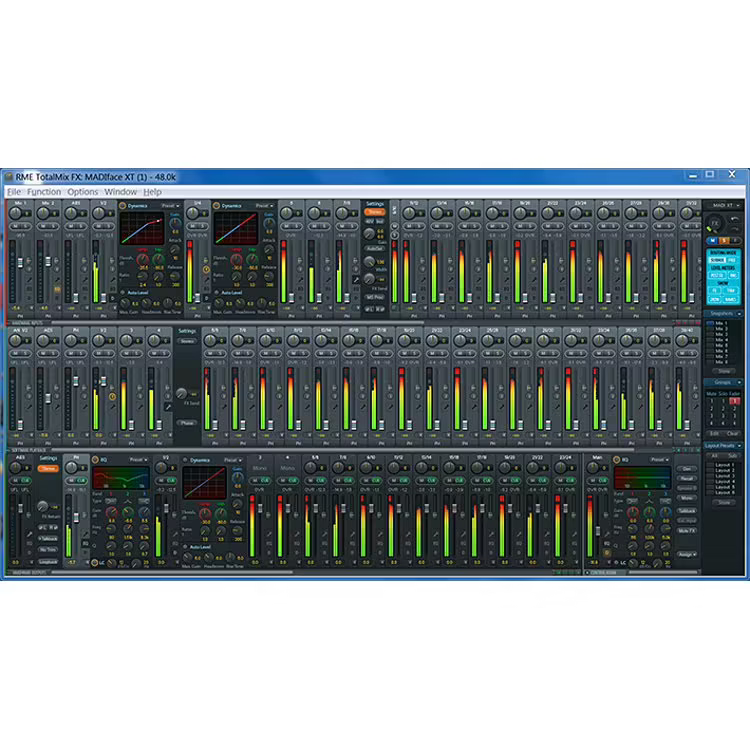Click the Store button under Snapshots

[723, 370]
